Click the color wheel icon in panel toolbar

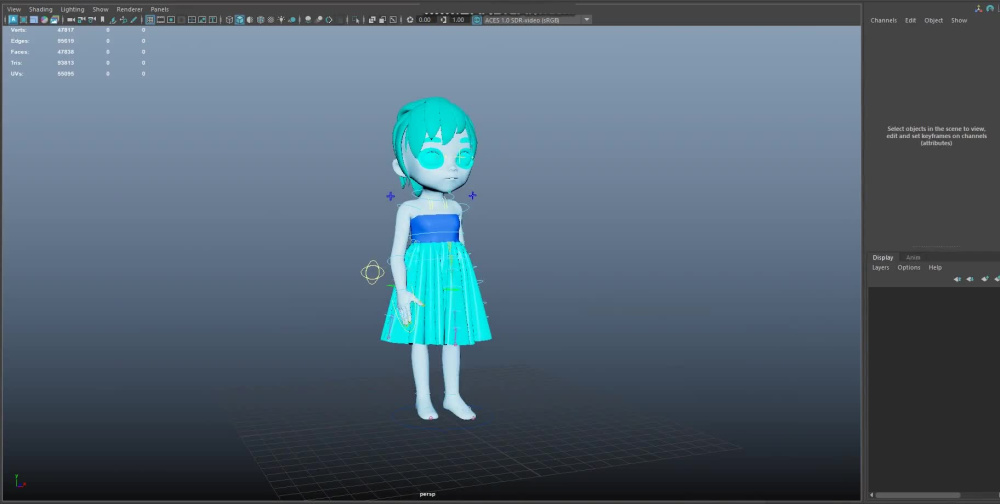pyautogui.click(x=45, y=20)
